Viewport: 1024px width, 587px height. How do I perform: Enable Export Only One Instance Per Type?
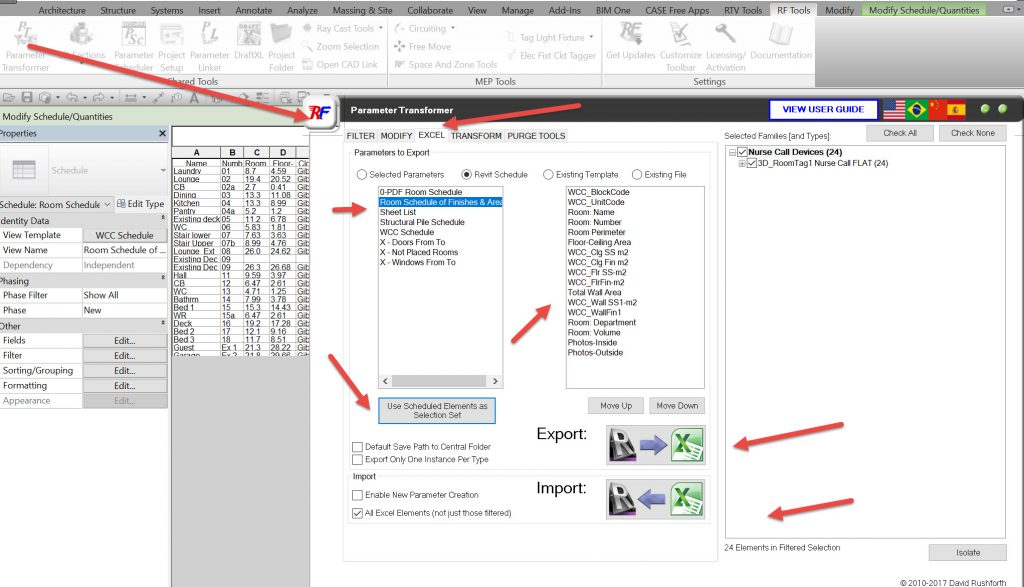click(358, 460)
